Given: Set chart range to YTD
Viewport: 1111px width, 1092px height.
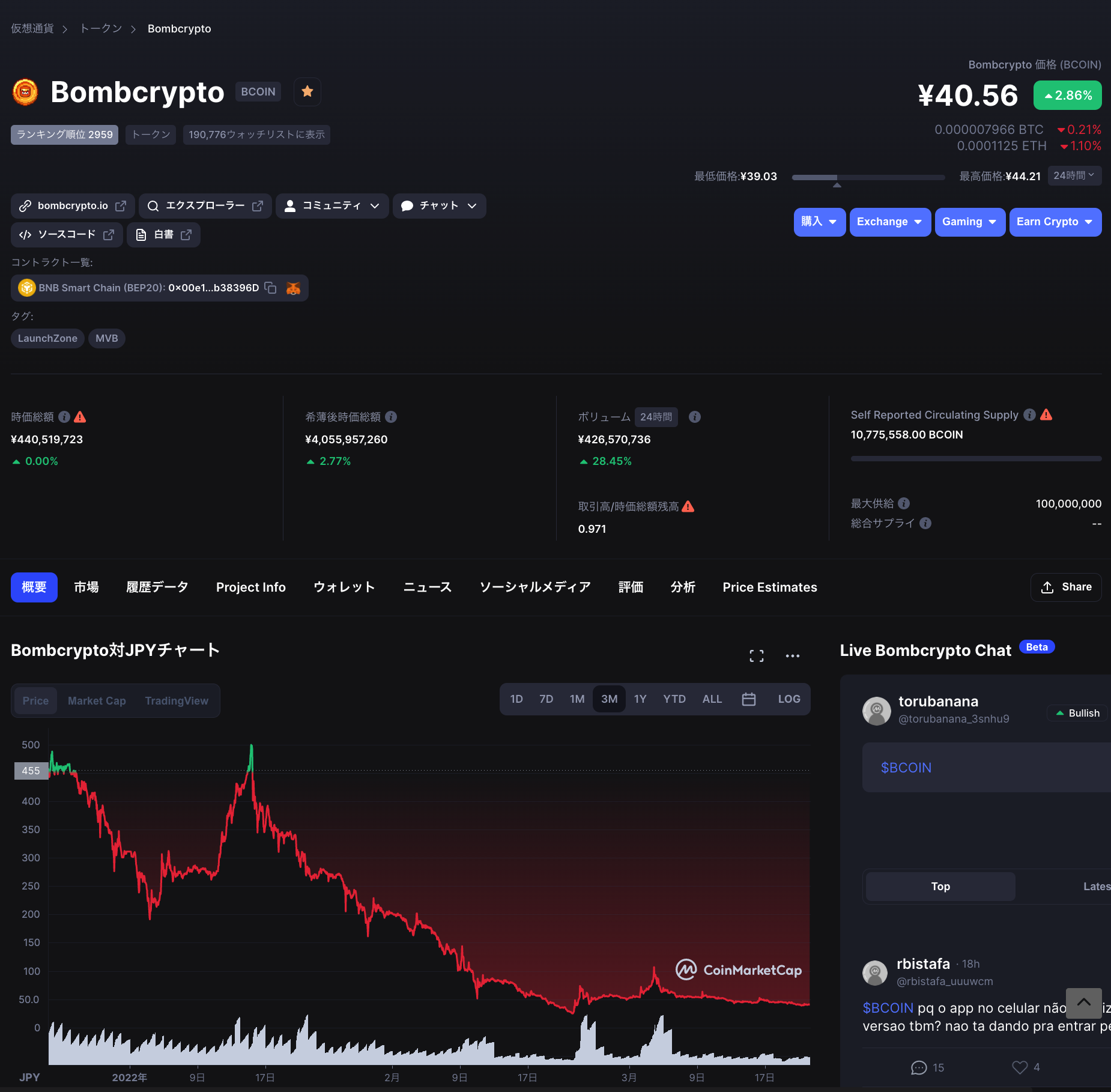Looking at the screenshot, I should coord(674,699).
